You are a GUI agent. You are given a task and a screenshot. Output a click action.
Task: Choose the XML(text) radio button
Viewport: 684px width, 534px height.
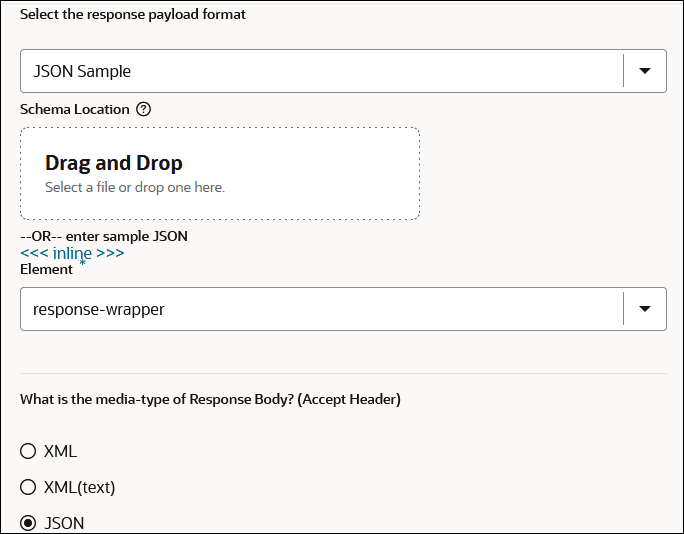[x=28, y=487]
